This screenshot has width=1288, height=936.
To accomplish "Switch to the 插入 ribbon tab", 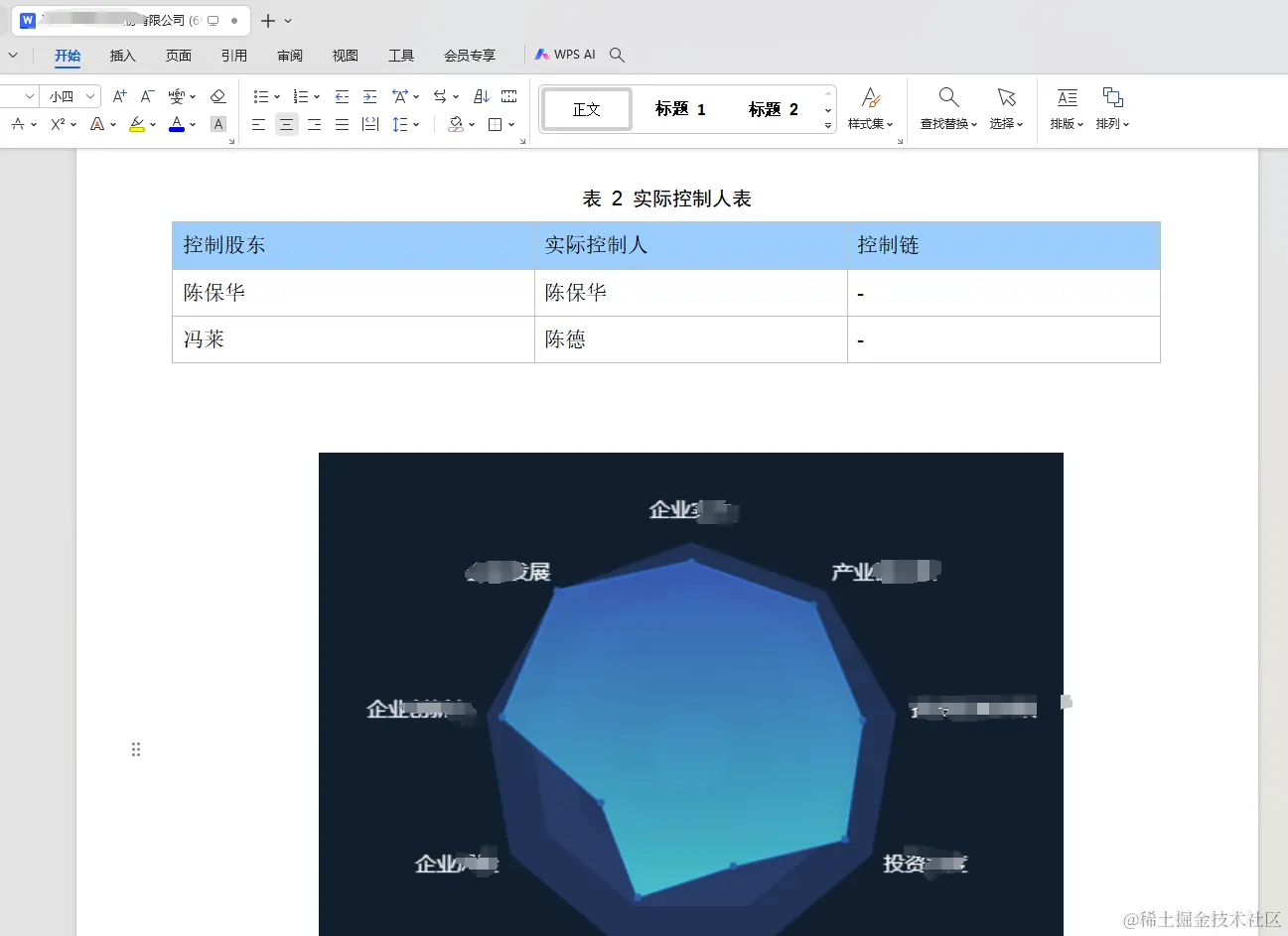I will click(122, 56).
